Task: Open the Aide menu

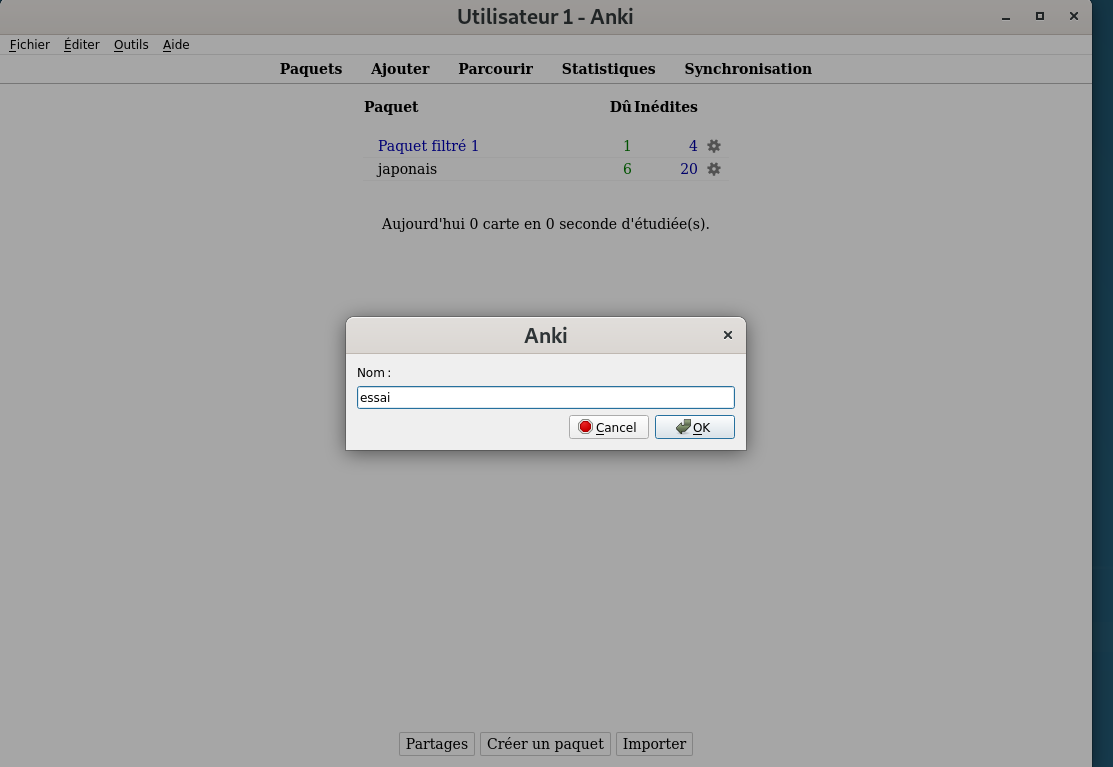Action: (176, 44)
